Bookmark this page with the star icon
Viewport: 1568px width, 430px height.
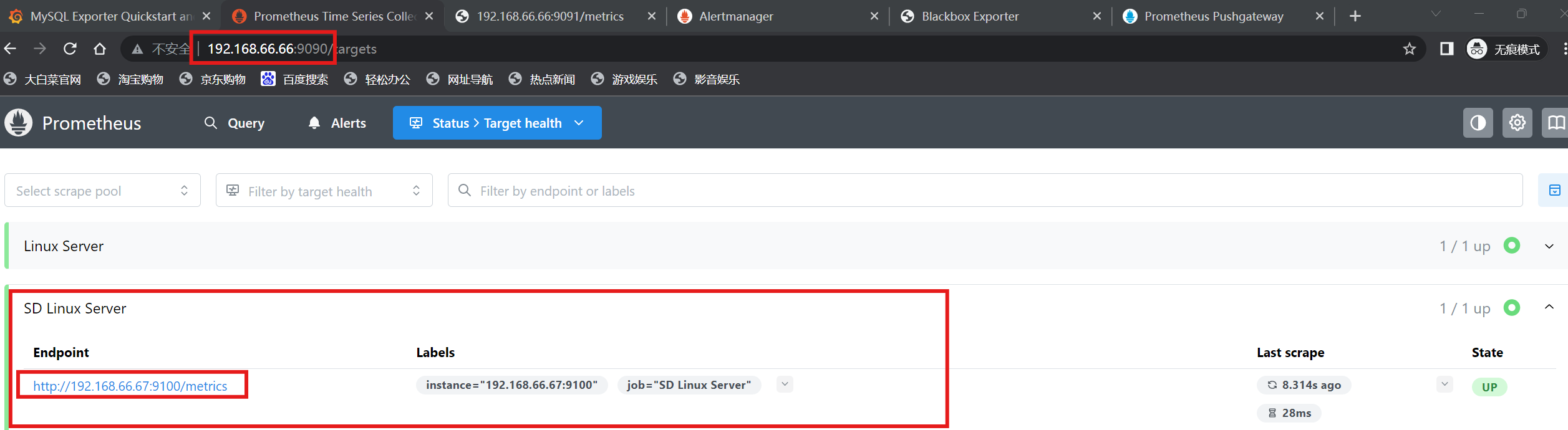pos(1410,49)
